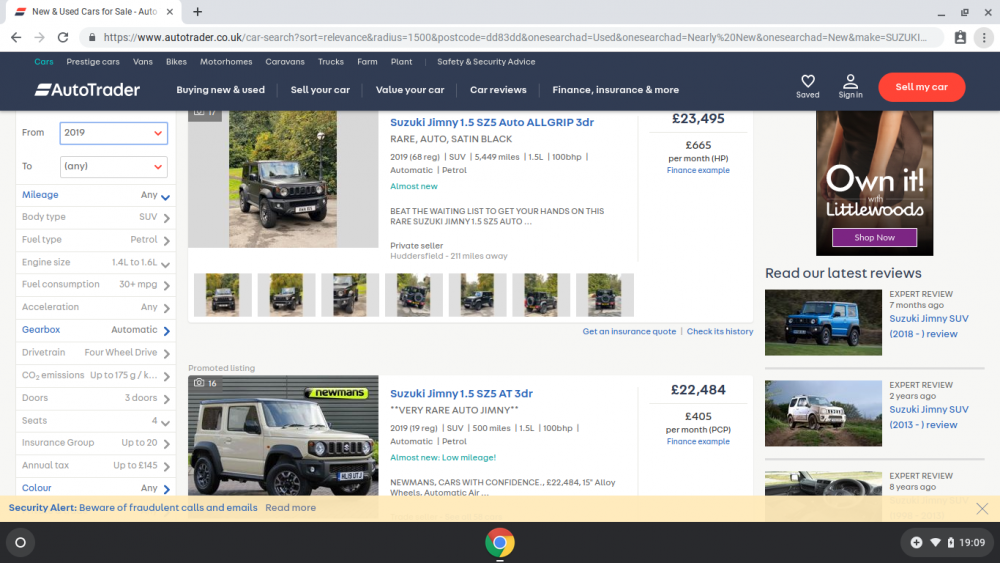Expand the CO2 emissions filter
This screenshot has height=563, width=1000.
pyautogui.click(x=96, y=376)
